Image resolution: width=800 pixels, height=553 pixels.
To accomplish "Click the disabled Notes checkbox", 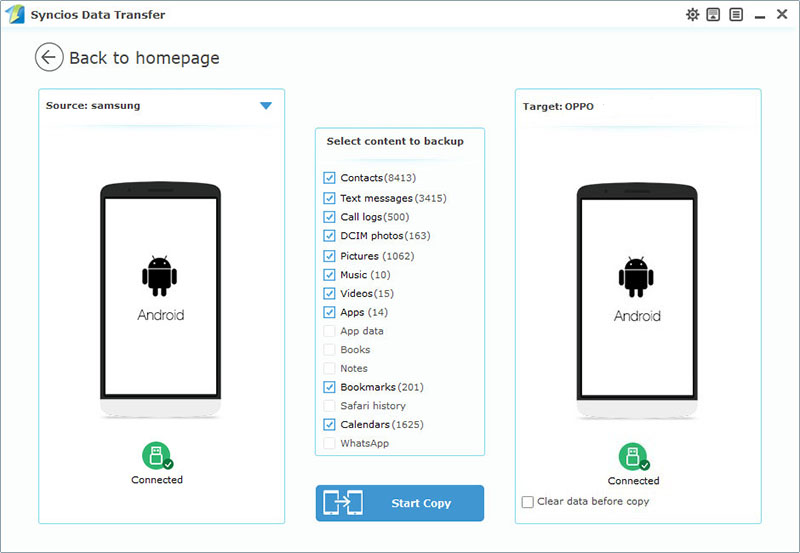I will 329,368.
